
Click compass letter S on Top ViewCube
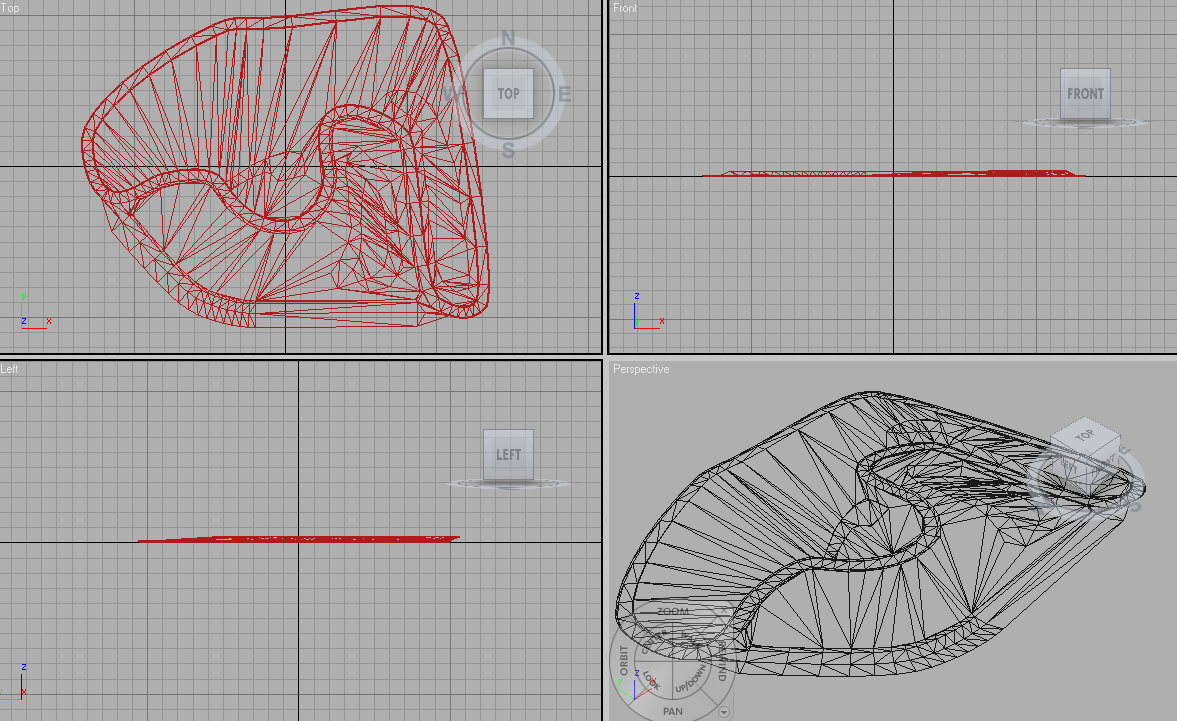(508, 150)
